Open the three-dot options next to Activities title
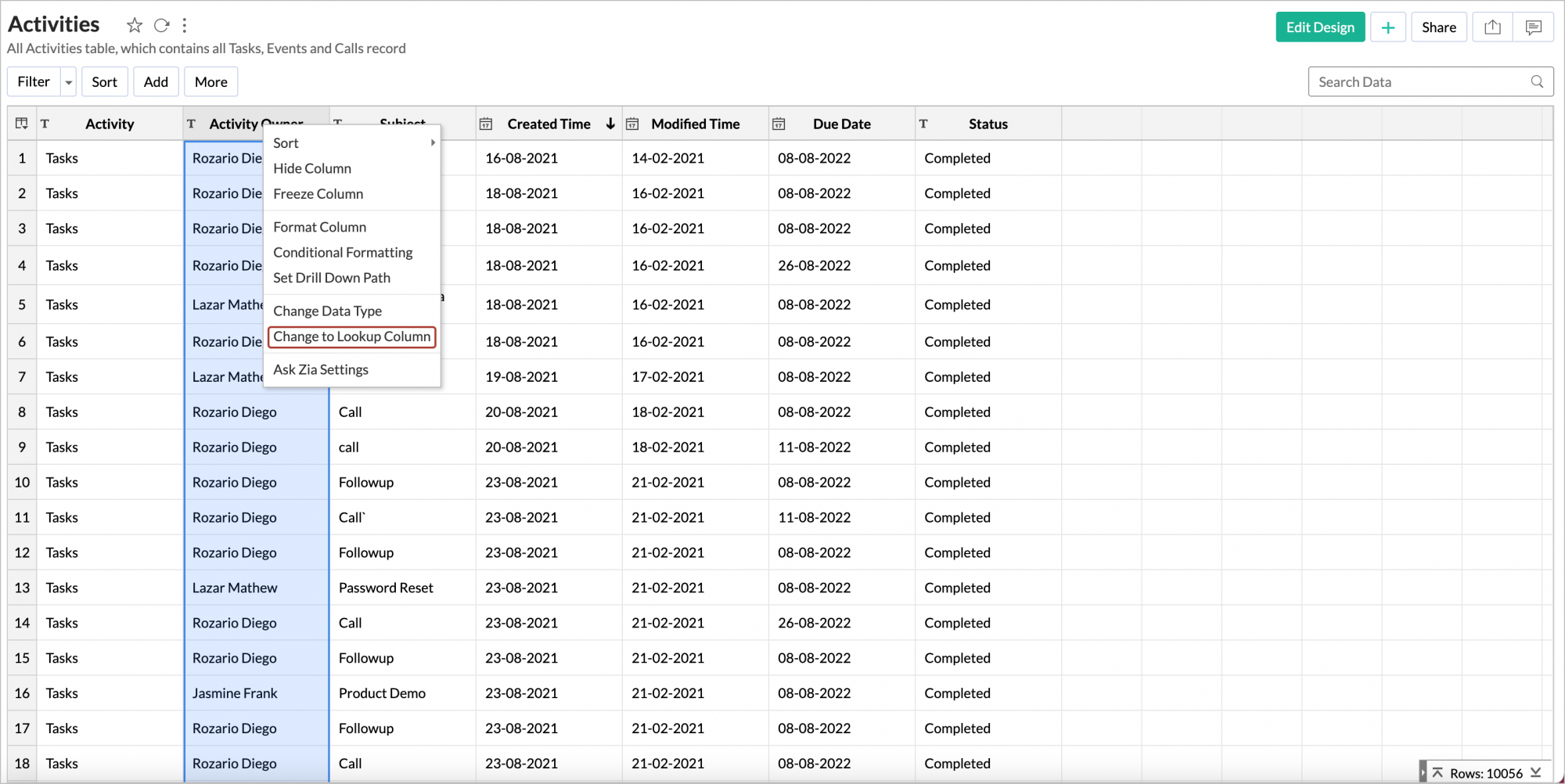 [x=184, y=25]
